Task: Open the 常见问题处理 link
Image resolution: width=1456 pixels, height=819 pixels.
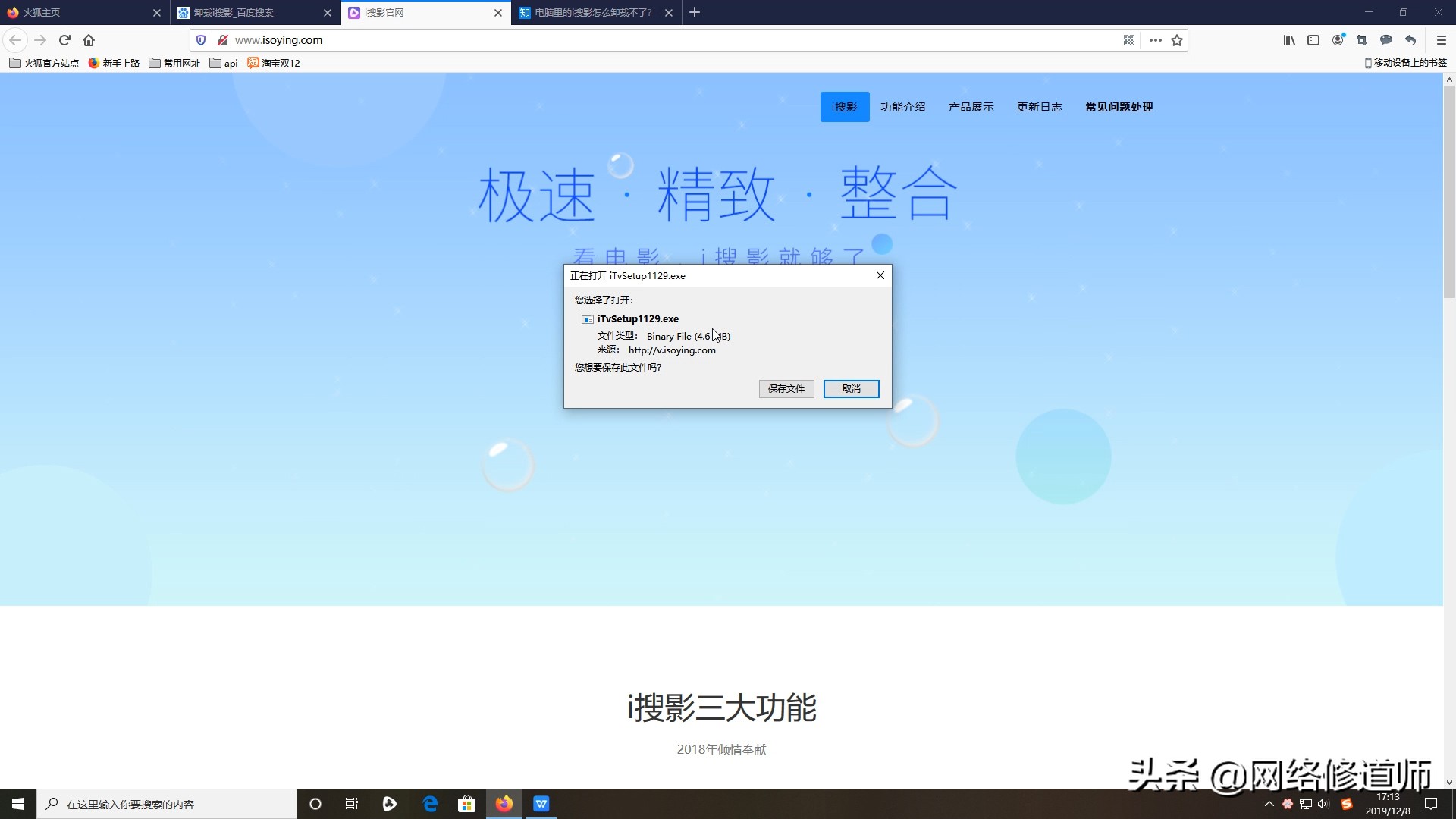Action: point(1118,106)
